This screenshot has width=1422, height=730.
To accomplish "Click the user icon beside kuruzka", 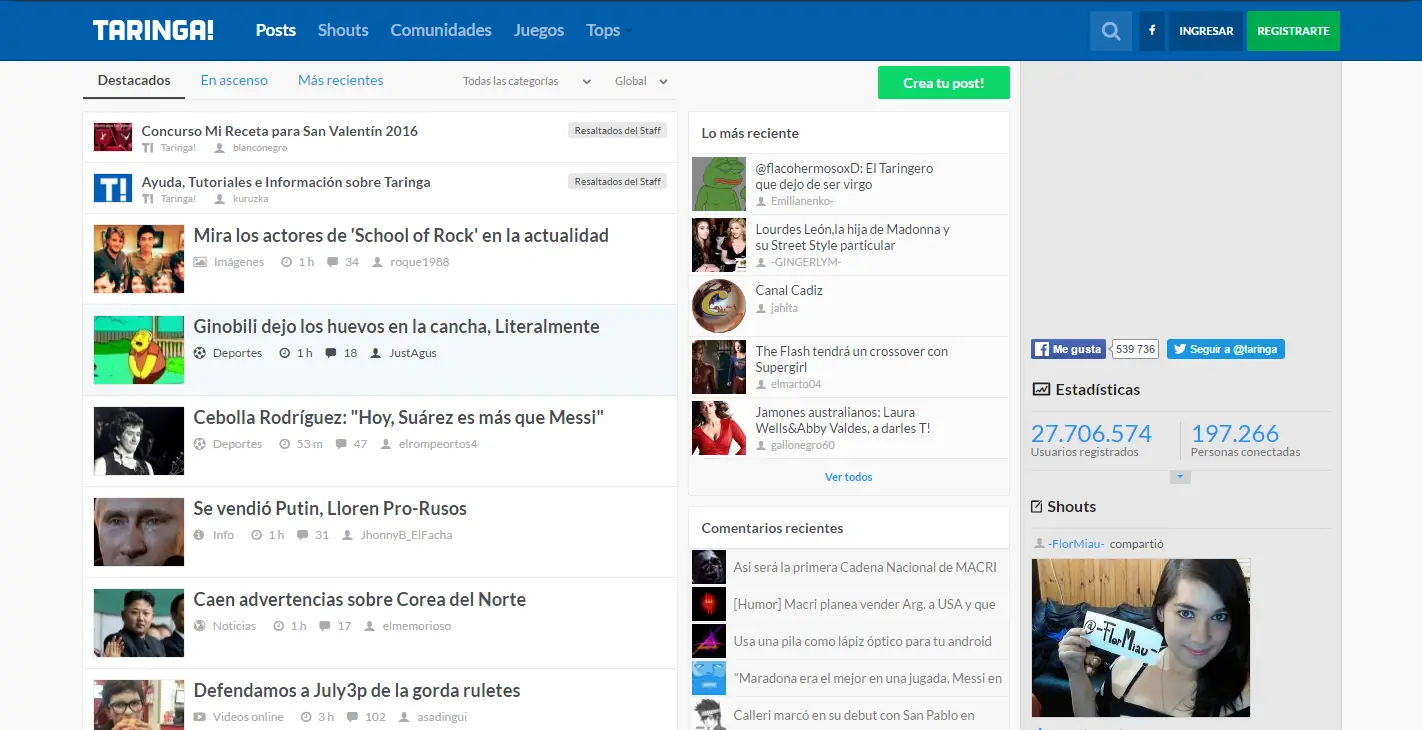I will tap(220, 199).
